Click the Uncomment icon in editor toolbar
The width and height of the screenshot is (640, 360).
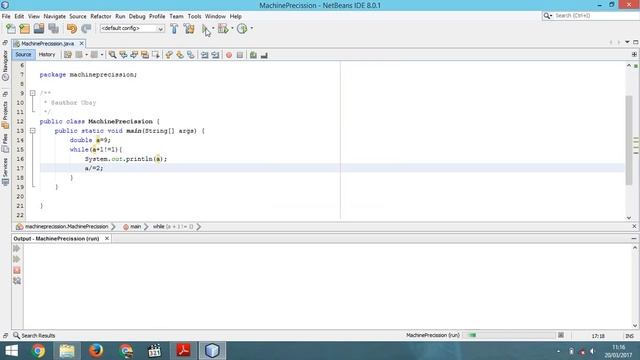click(264, 55)
